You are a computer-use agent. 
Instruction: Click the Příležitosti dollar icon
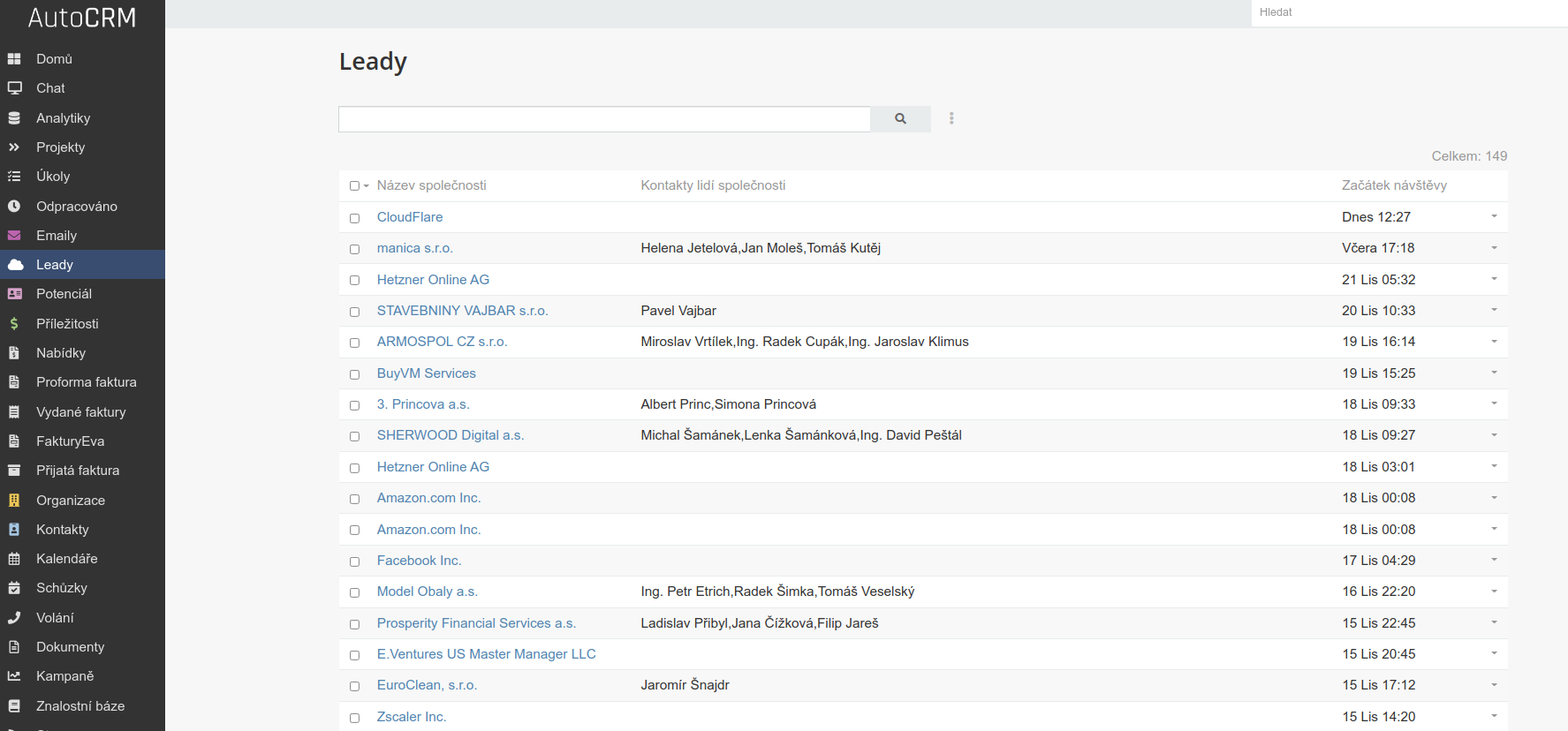(14, 324)
